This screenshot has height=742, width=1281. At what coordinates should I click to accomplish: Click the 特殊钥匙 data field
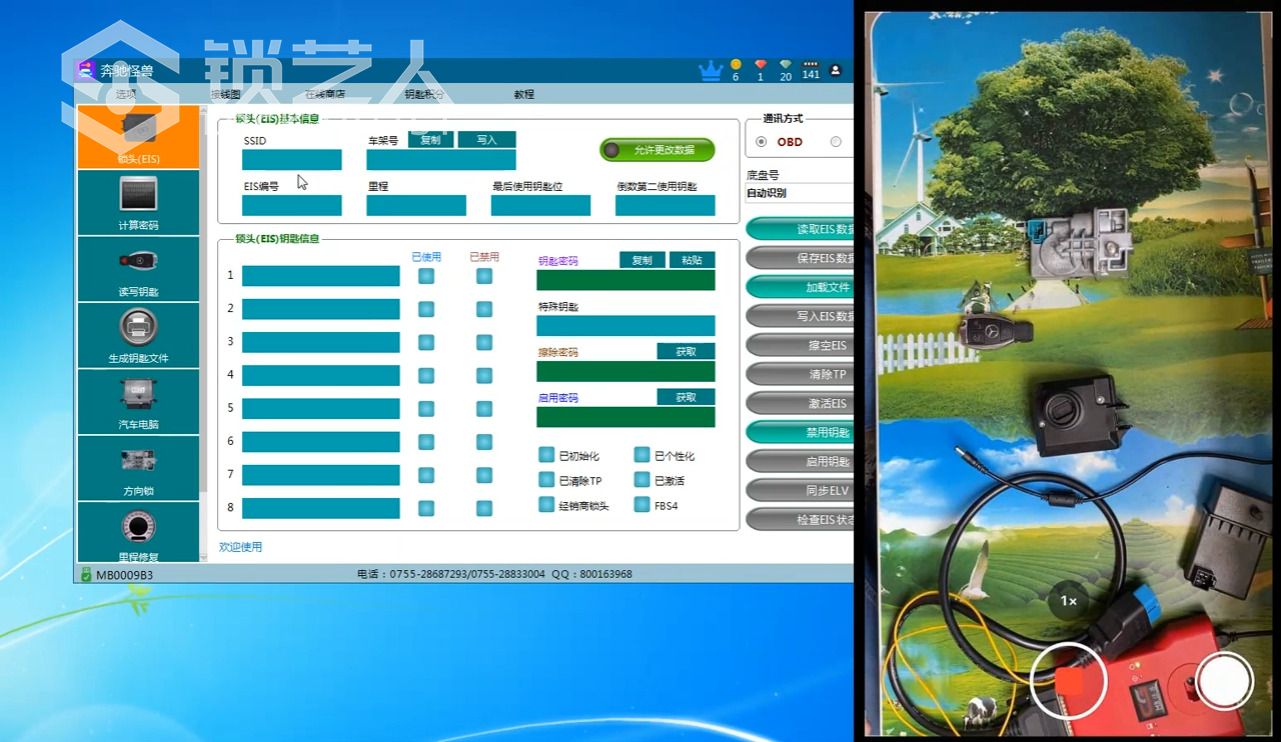[x=626, y=326]
